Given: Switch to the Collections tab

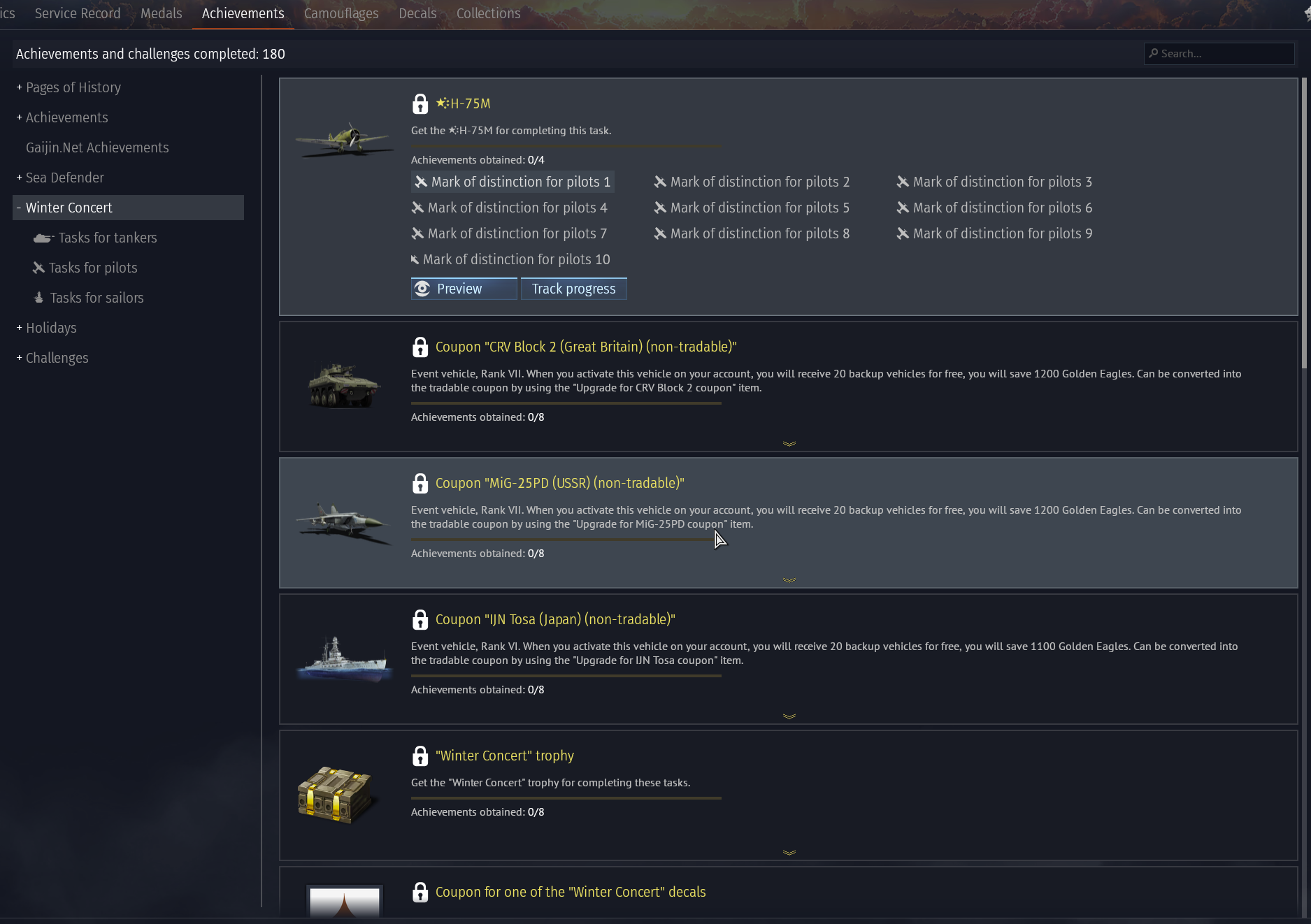Looking at the screenshot, I should [489, 13].
